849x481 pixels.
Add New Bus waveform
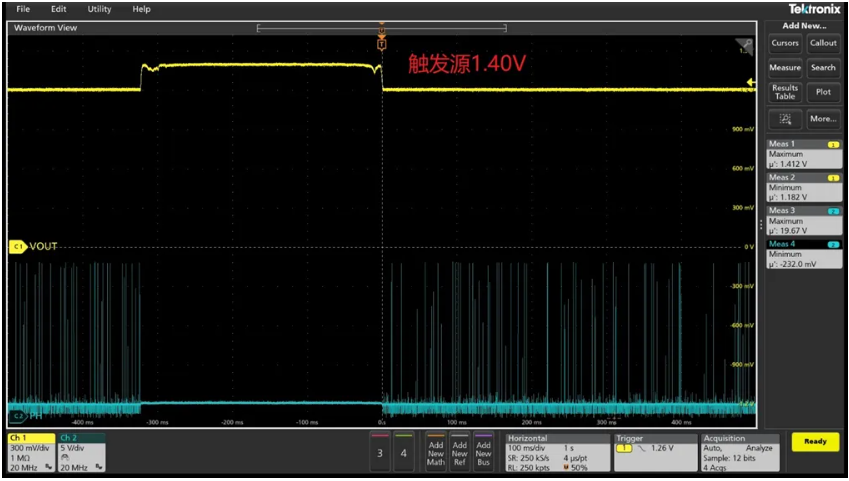(484, 452)
